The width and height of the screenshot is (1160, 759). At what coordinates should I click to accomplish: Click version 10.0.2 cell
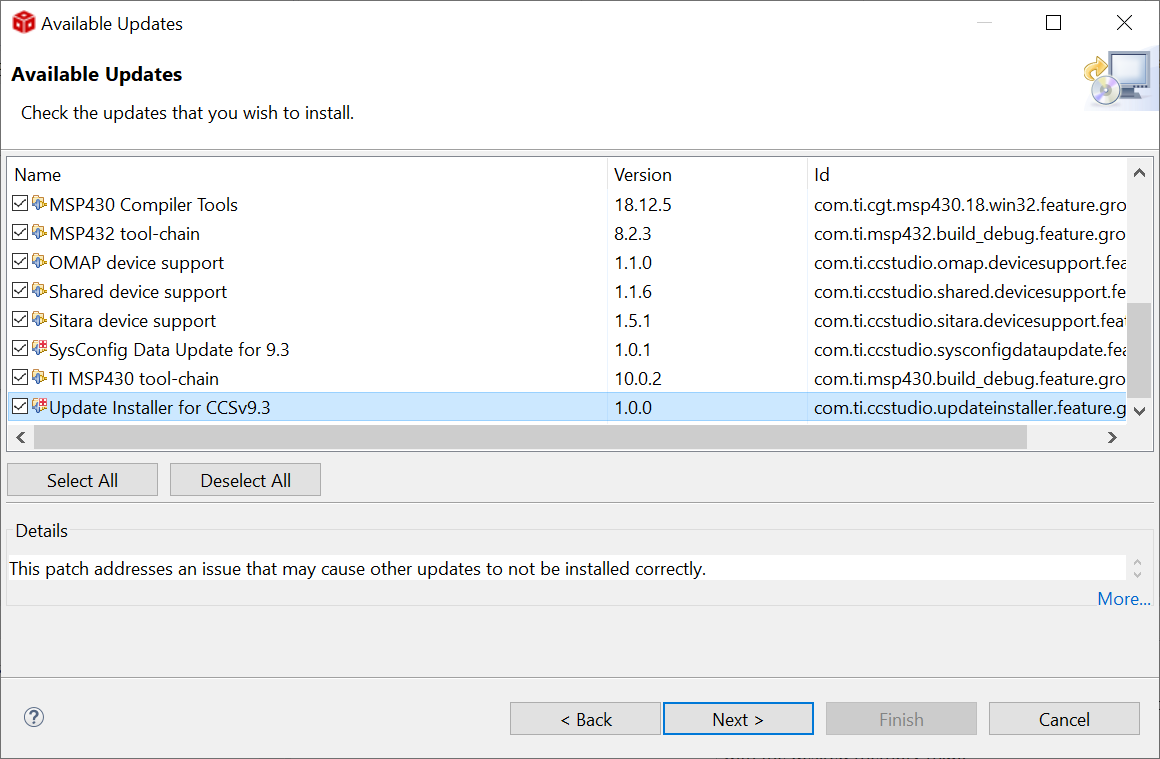638,378
